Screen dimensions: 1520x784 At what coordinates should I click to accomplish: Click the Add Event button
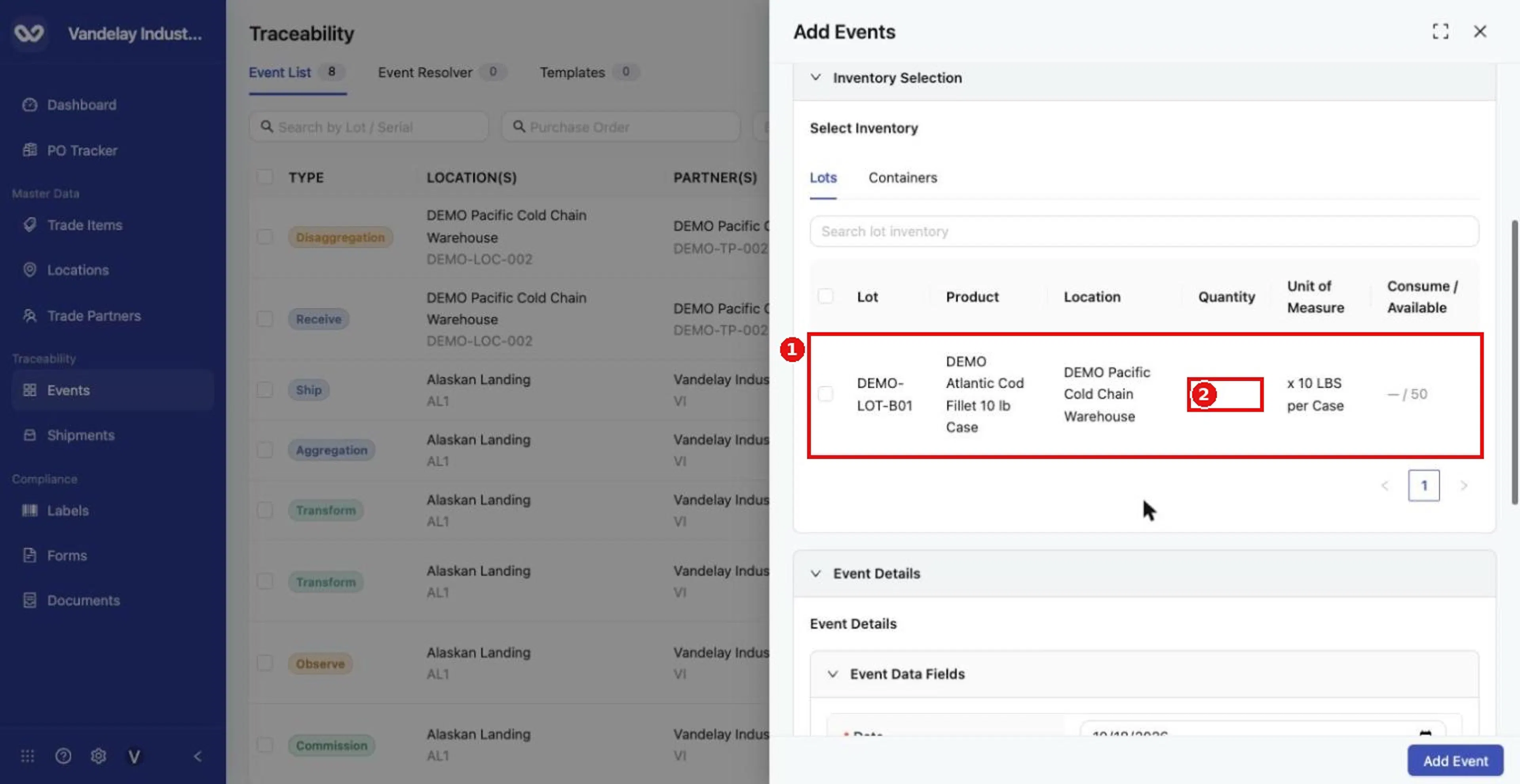pos(1455,760)
